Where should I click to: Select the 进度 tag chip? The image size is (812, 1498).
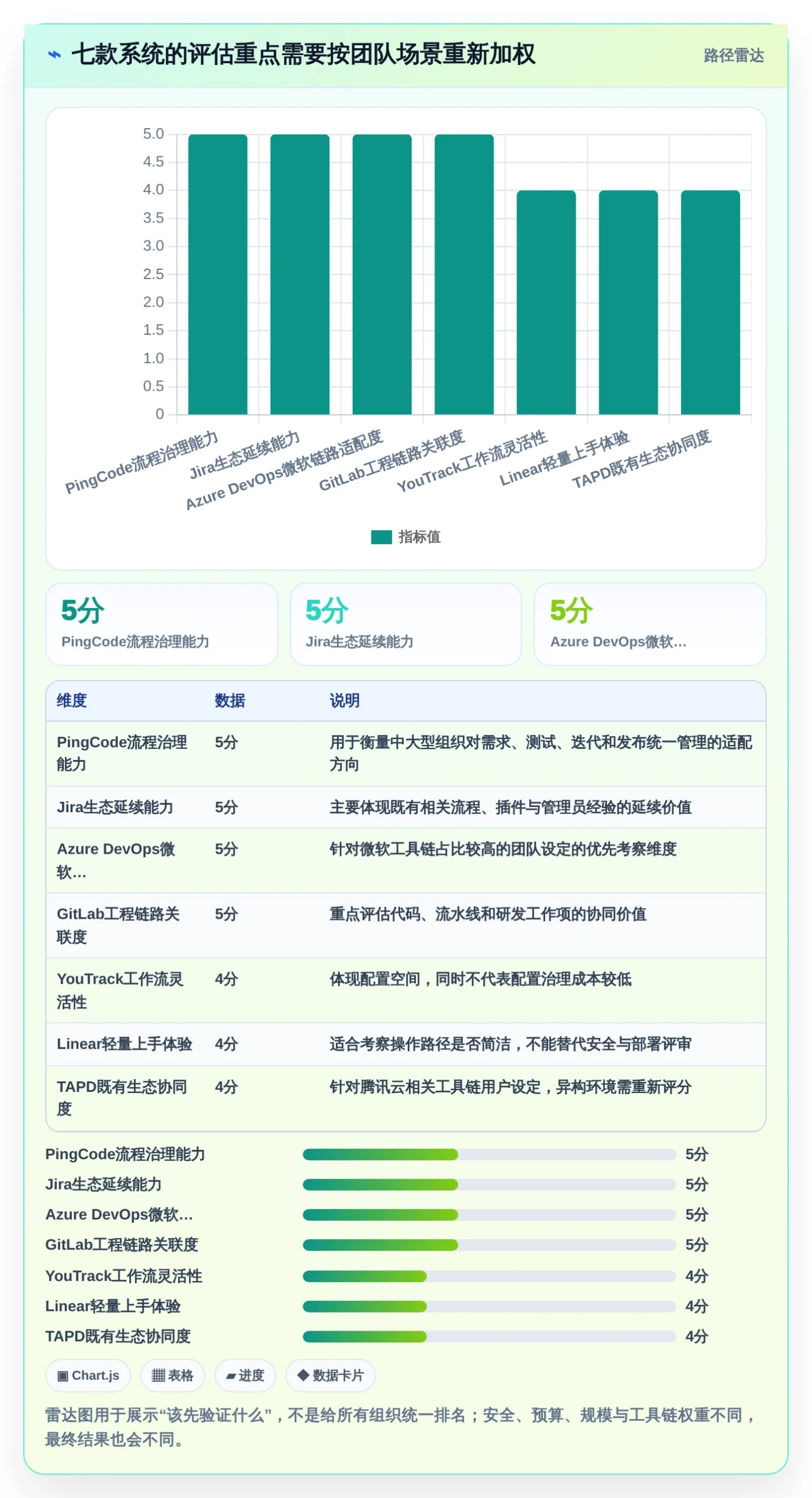[245, 1376]
